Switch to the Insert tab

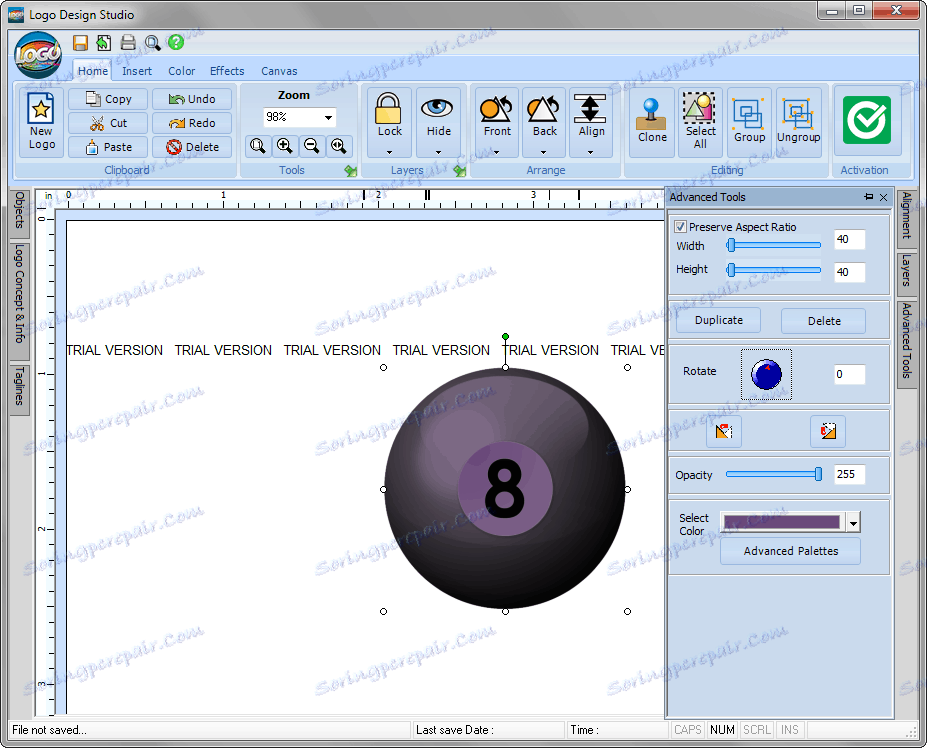click(x=137, y=71)
